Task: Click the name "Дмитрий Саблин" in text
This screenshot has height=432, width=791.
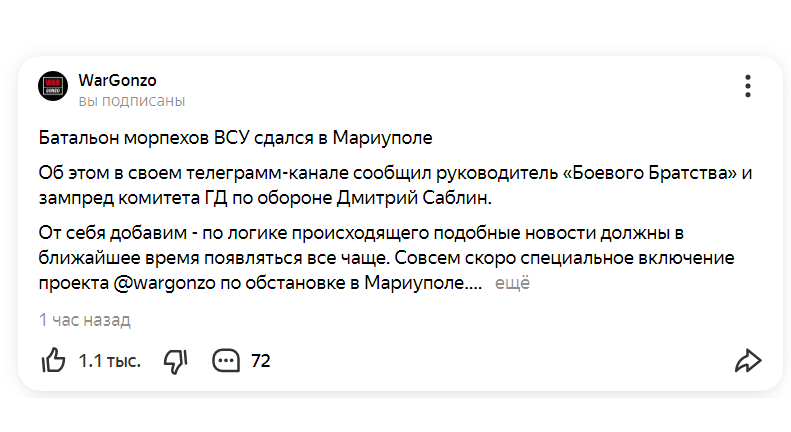Action: (414, 198)
